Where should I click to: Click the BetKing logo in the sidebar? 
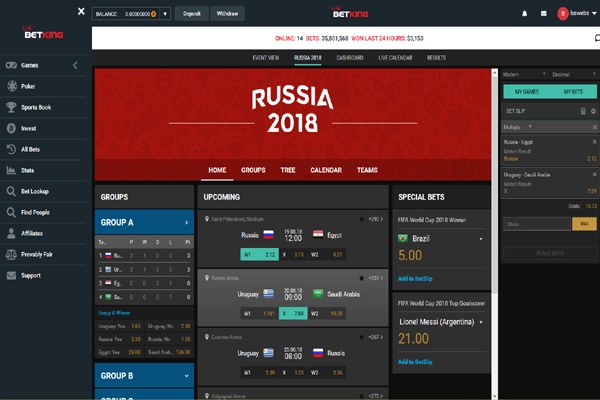point(43,33)
